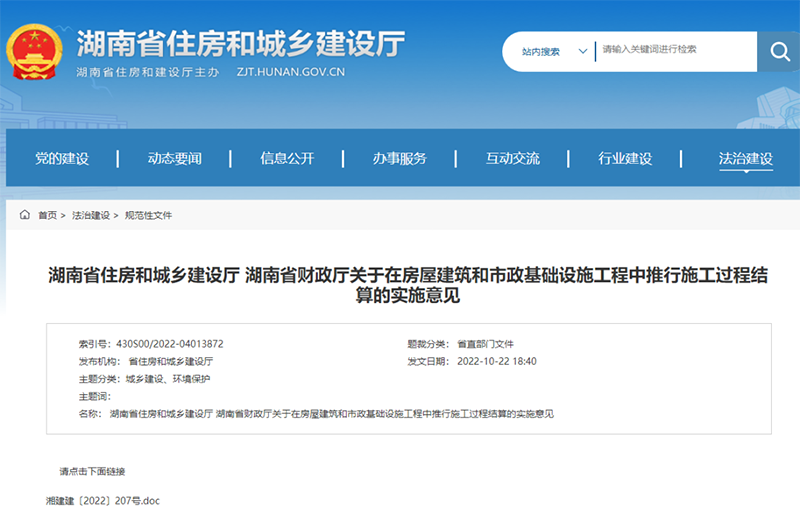The image size is (800, 521).
Task: Click the home icon in the breadcrumb
Action: point(25,215)
